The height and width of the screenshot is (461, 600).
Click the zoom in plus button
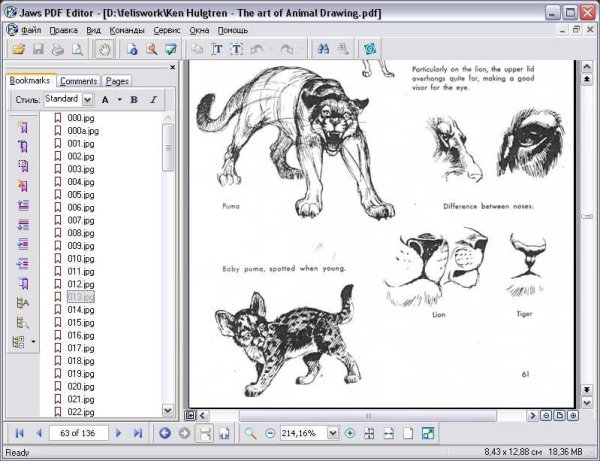350,433
